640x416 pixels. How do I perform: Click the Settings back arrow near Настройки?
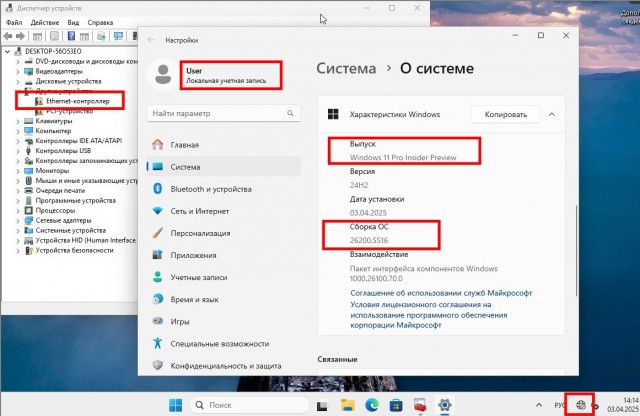(151, 40)
